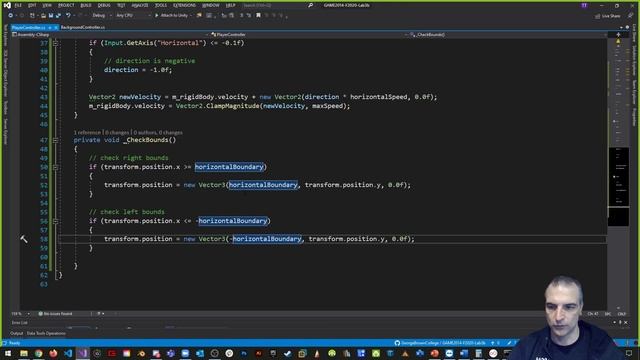Collapse the code block at line 37
Image resolution: width=640 pixels, height=360 pixels.
coord(56,43)
